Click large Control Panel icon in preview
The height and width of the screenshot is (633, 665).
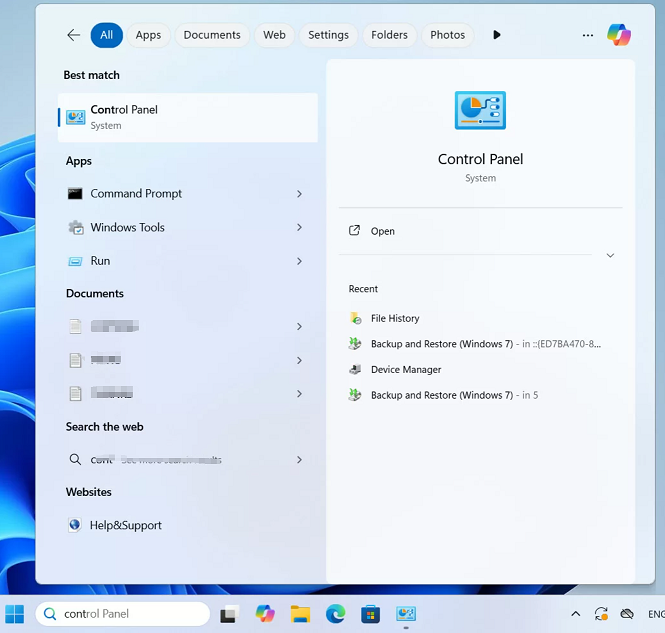point(480,110)
